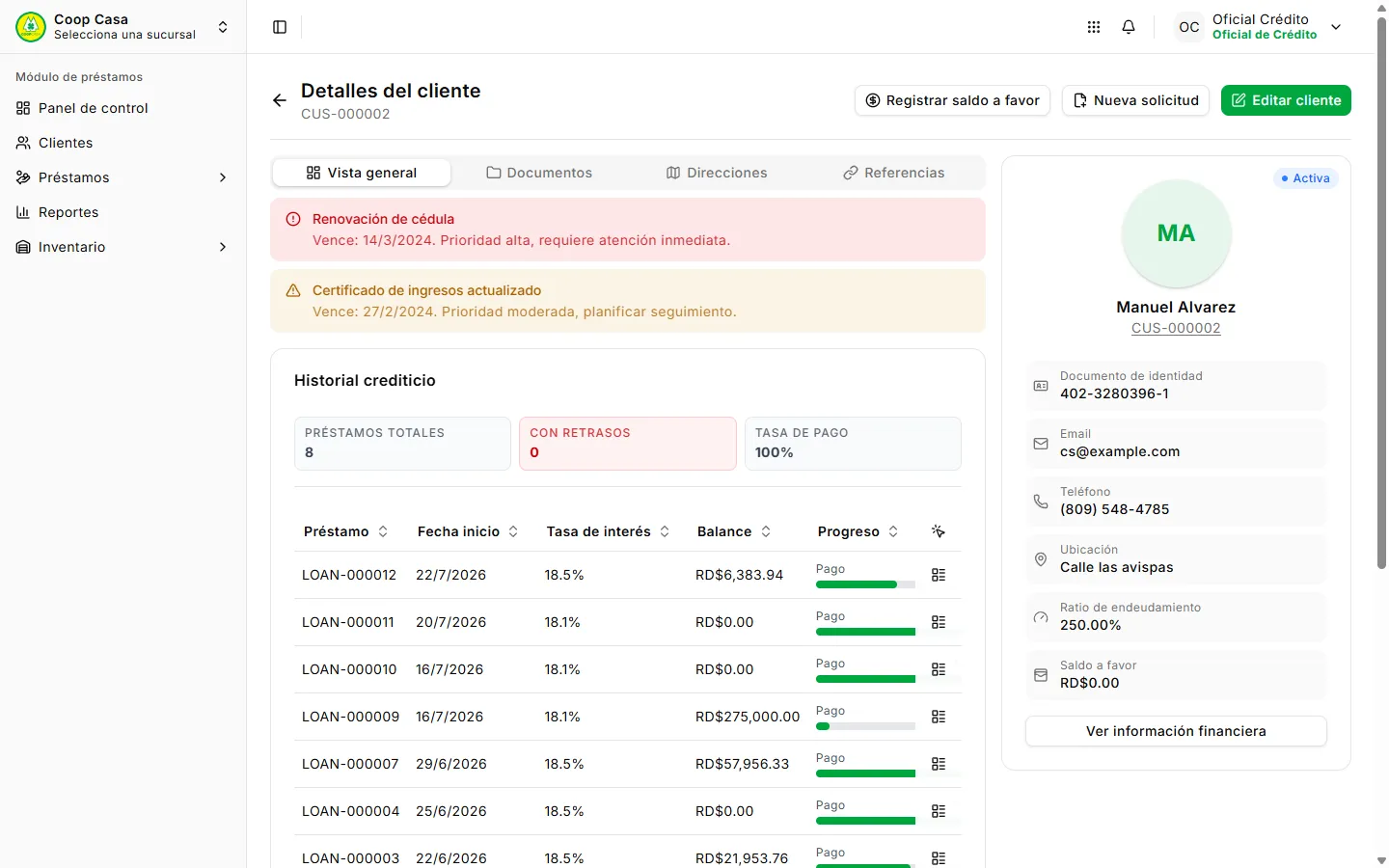Click the phone number (809) 548-4785

pyautogui.click(x=1114, y=509)
